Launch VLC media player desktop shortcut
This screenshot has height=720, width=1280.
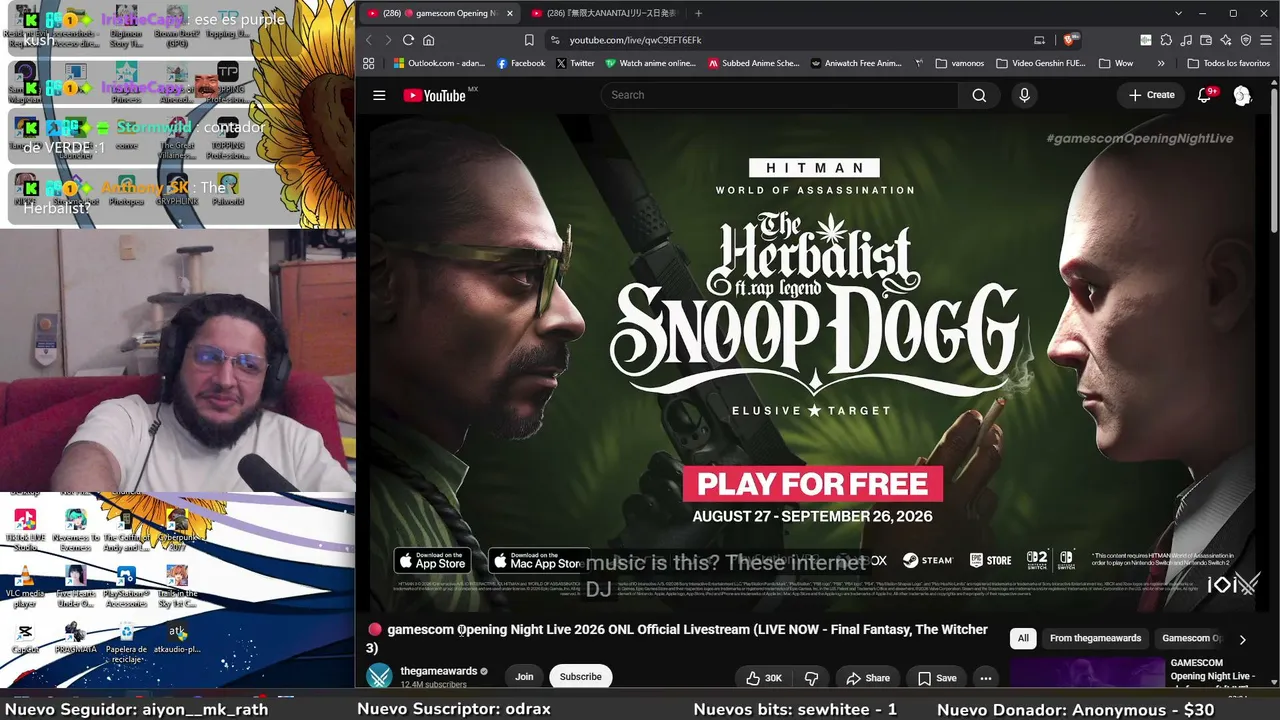pos(25,587)
